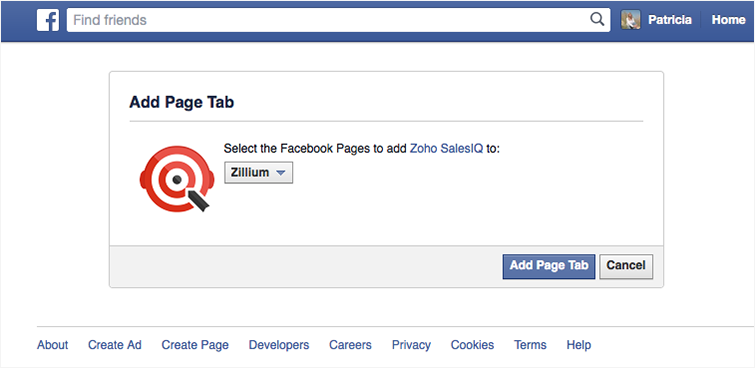Expand the Zillium page dropdown
The width and height of the screenshot is (755, 368).
click(259, 172)
